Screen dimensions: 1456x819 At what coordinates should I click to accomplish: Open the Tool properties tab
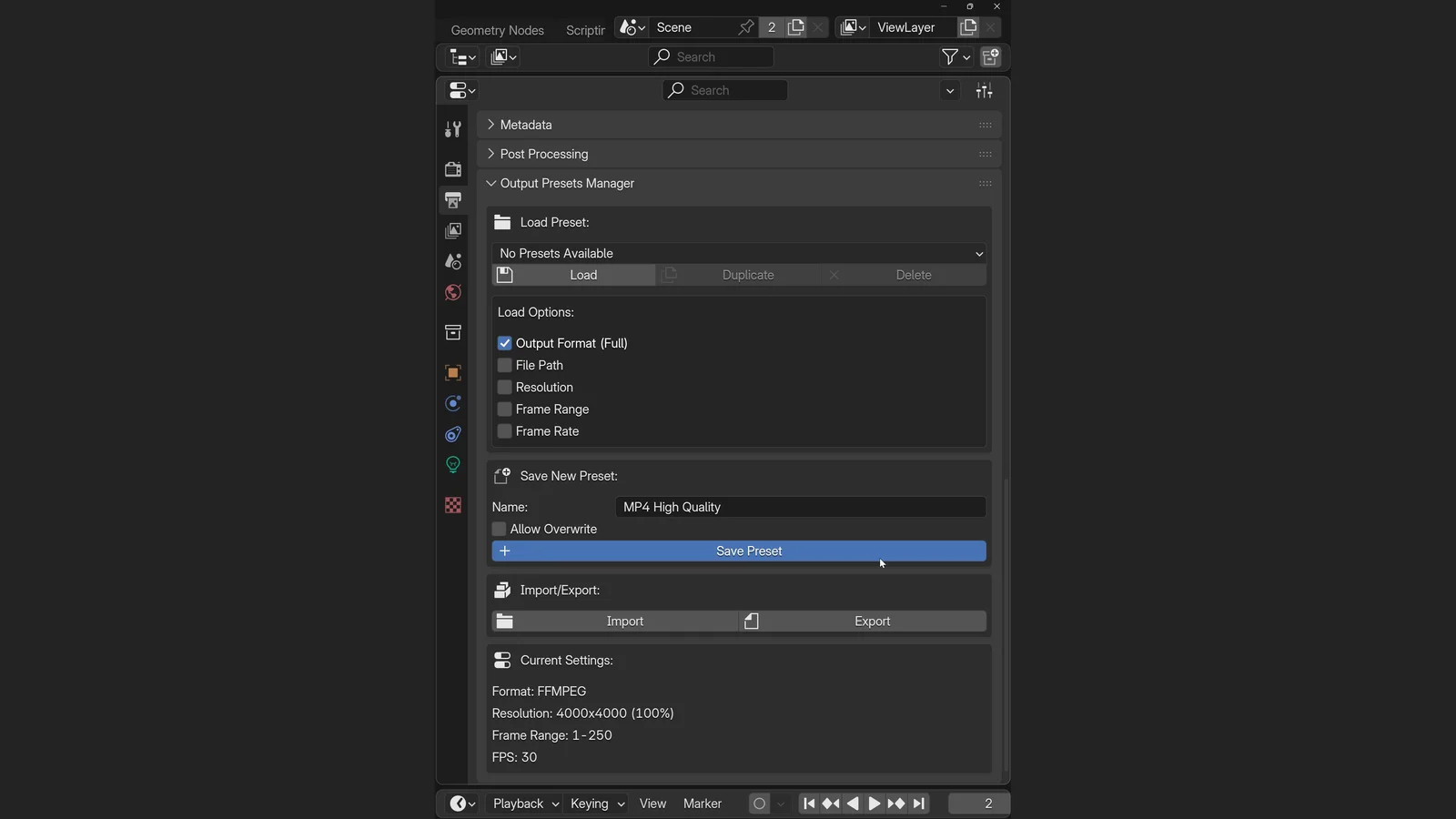(x=453, y=129)
